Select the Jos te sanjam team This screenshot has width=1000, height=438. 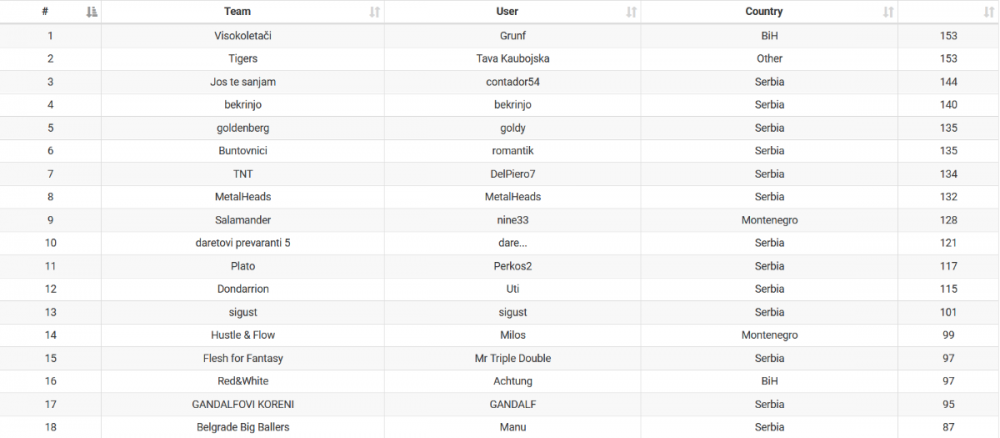pyautogui.click(x=243, y=82)
